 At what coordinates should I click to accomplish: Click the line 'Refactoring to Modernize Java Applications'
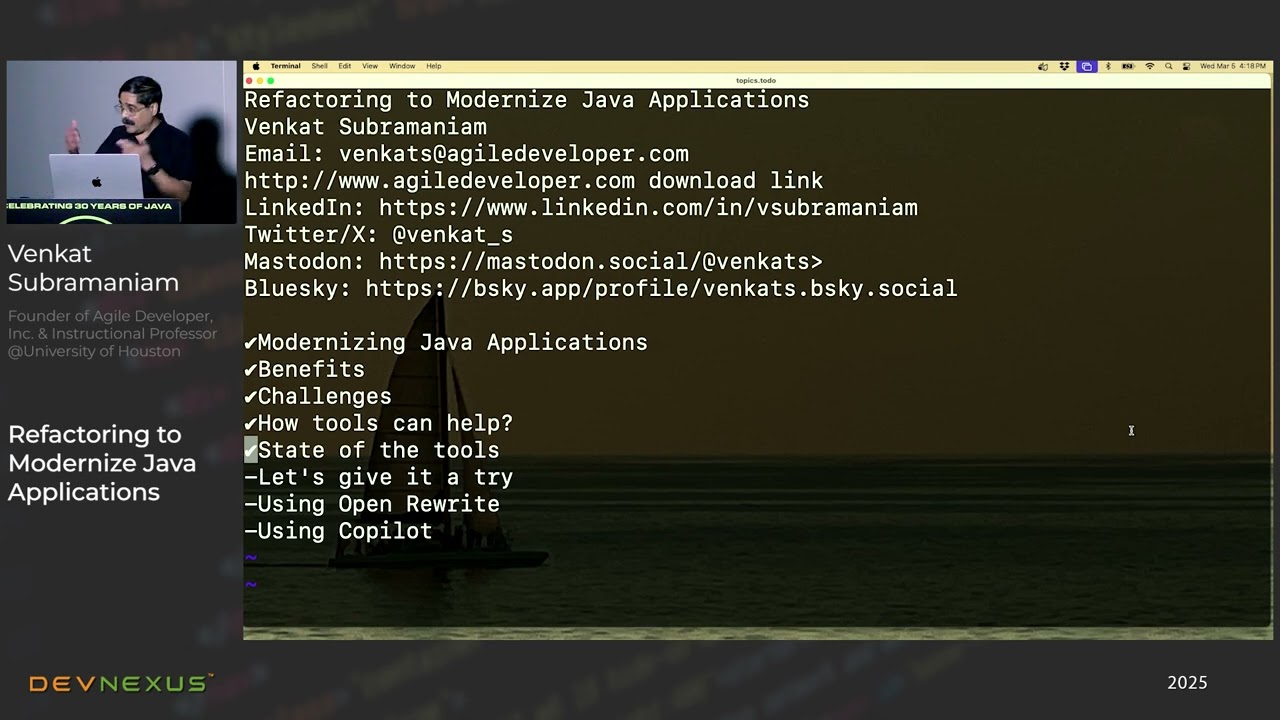pyautogui.click(x=527, y=100)
